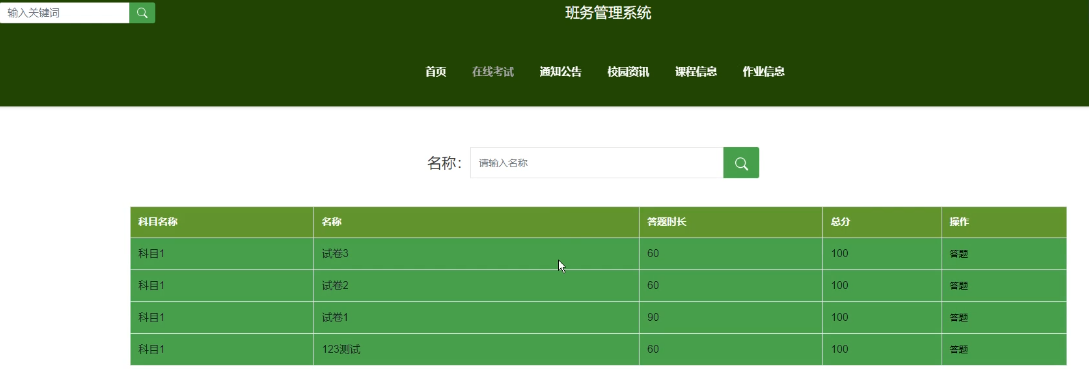1089x381 pixels.
Task: Click 科目1 cell in the 试卷3 row
Action: click(x=222, y=254)
